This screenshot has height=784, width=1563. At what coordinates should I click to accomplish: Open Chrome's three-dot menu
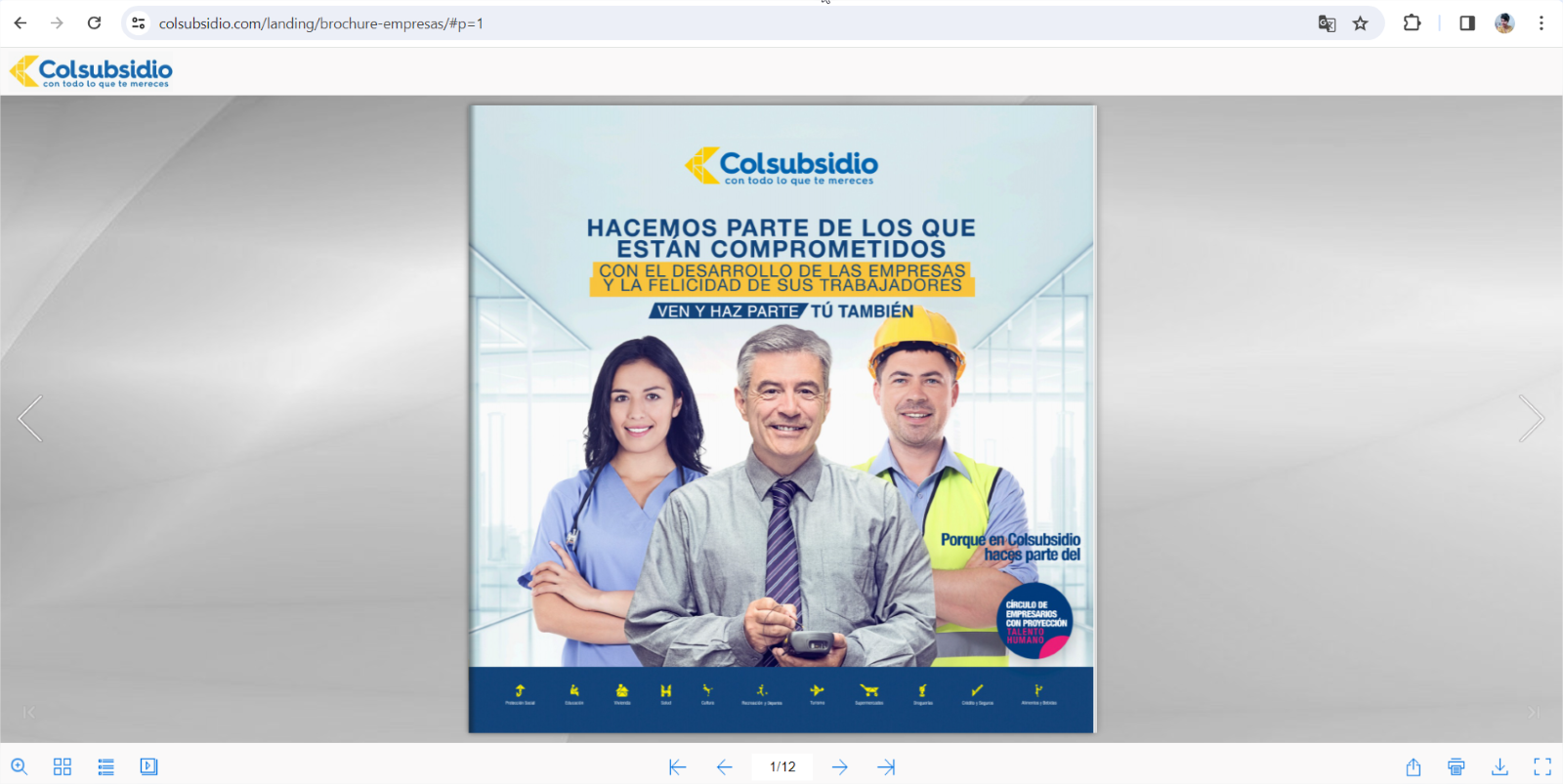click(x=1542, y=23)
